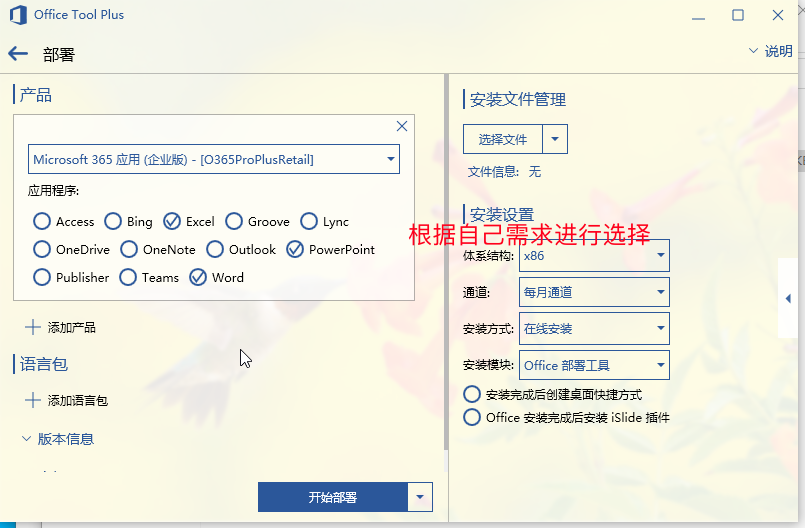The height and width of the screenshot is (528, 805).
Task: Open the 安装模块 Office 部署工具 dropdown
Action: pos(594,365)
